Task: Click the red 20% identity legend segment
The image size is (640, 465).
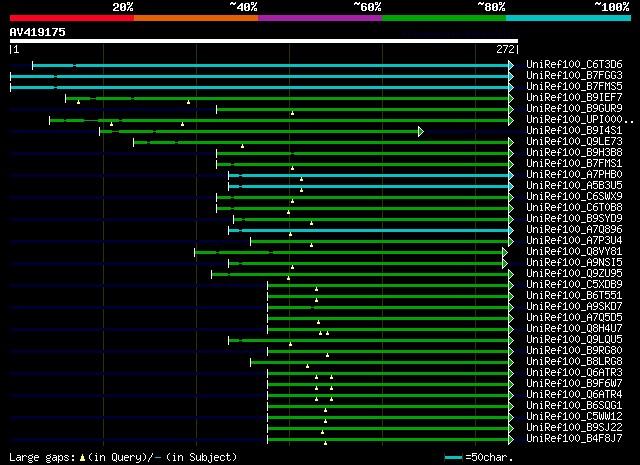Action: 72,18
